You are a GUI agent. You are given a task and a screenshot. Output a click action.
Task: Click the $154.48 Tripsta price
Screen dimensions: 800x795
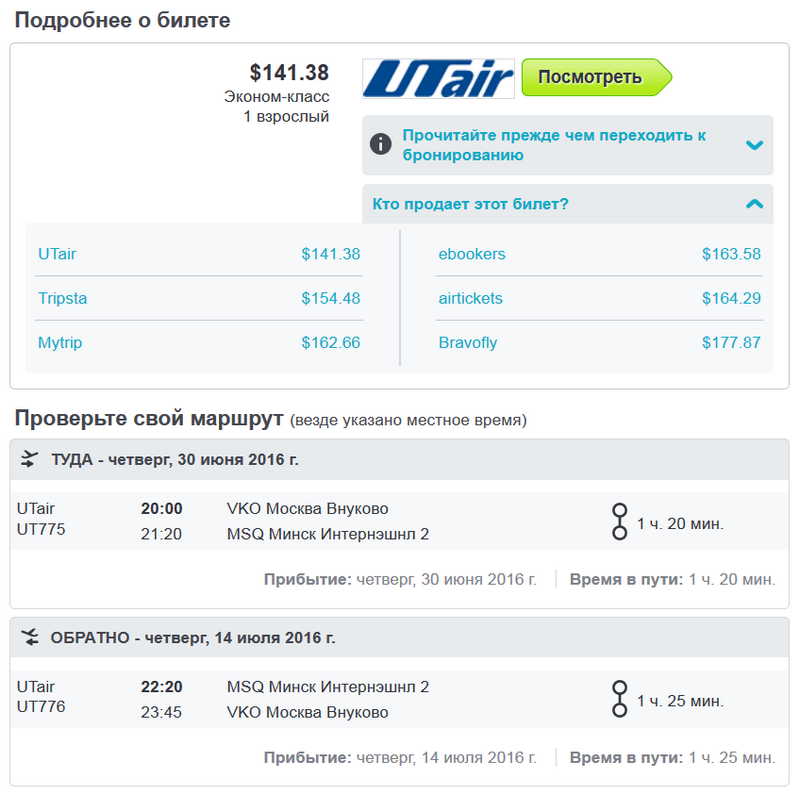click(331, 298)
